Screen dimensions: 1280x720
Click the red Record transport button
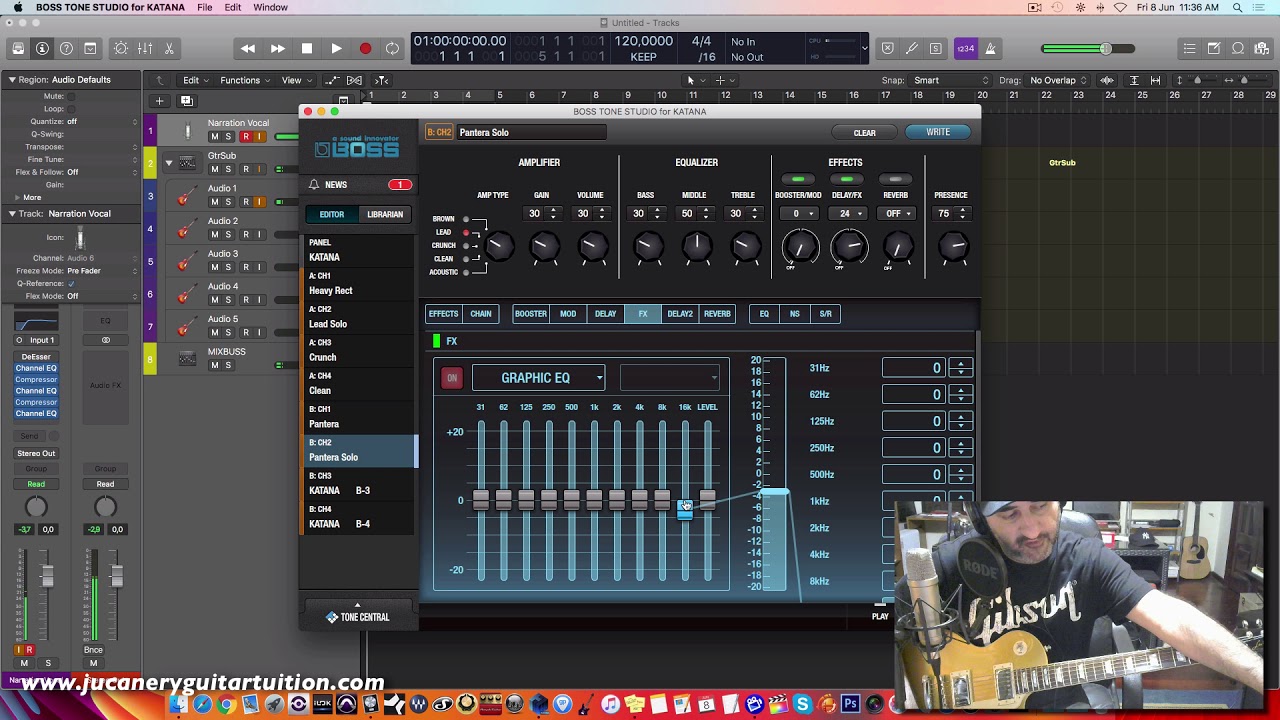[365, 48]
